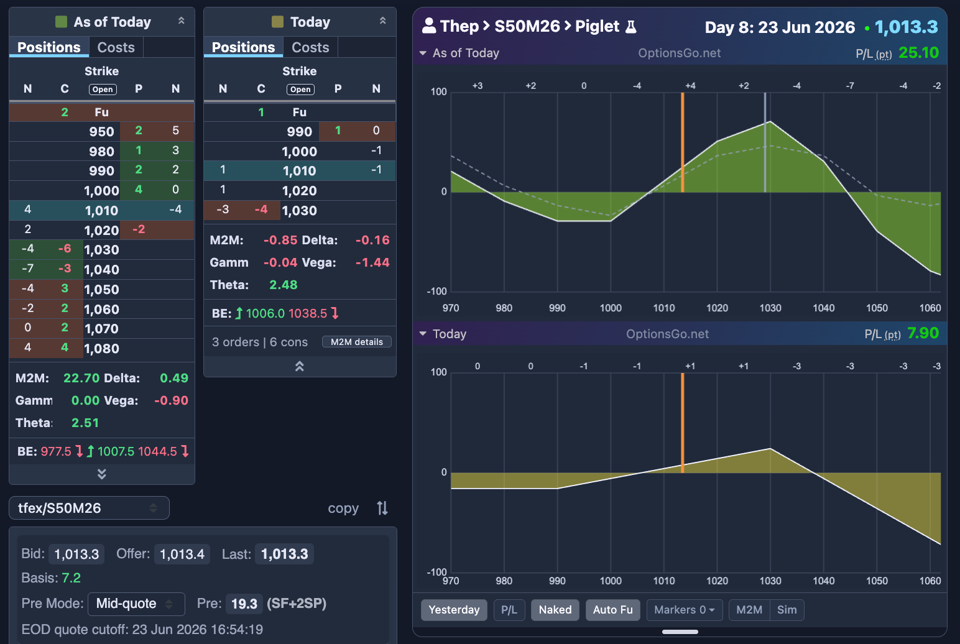Click the breakeven 1007.5 value in As of Today
960x644 pixels.
[x=116, y=451]
